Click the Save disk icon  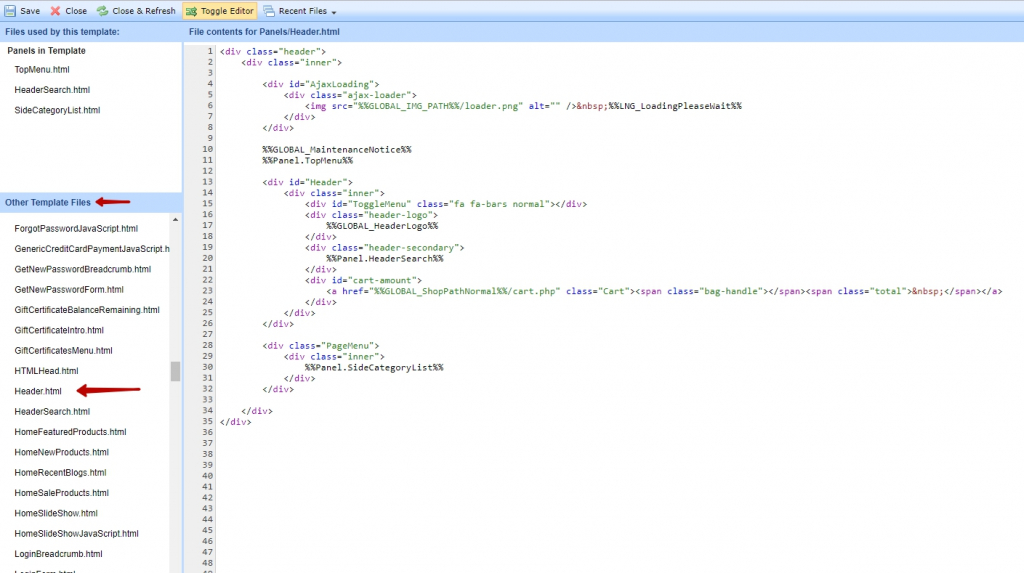(10, 11)
